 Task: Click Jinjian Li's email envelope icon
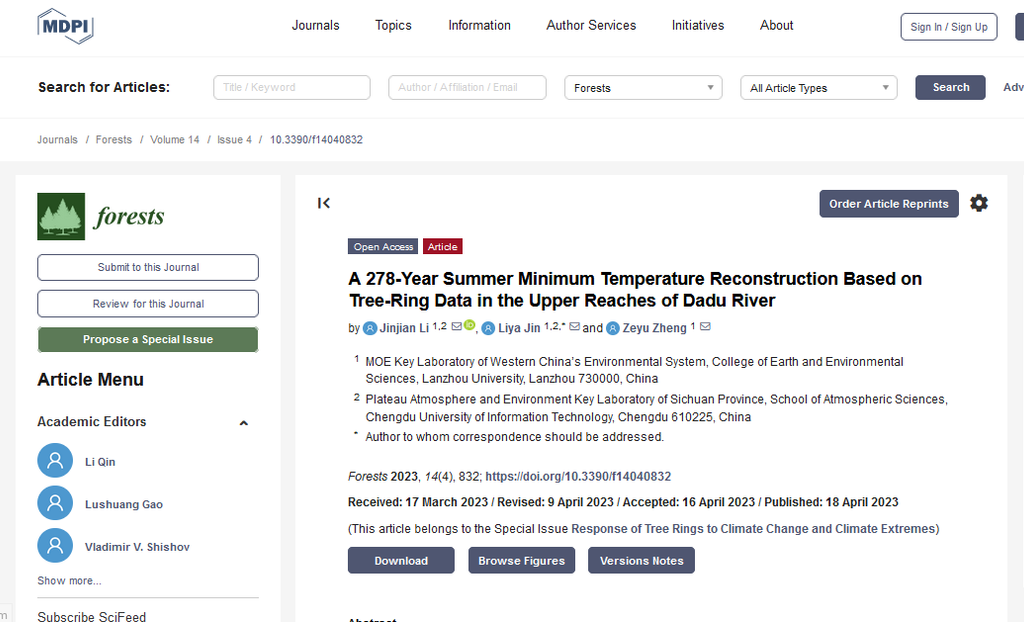coord(456,326)
